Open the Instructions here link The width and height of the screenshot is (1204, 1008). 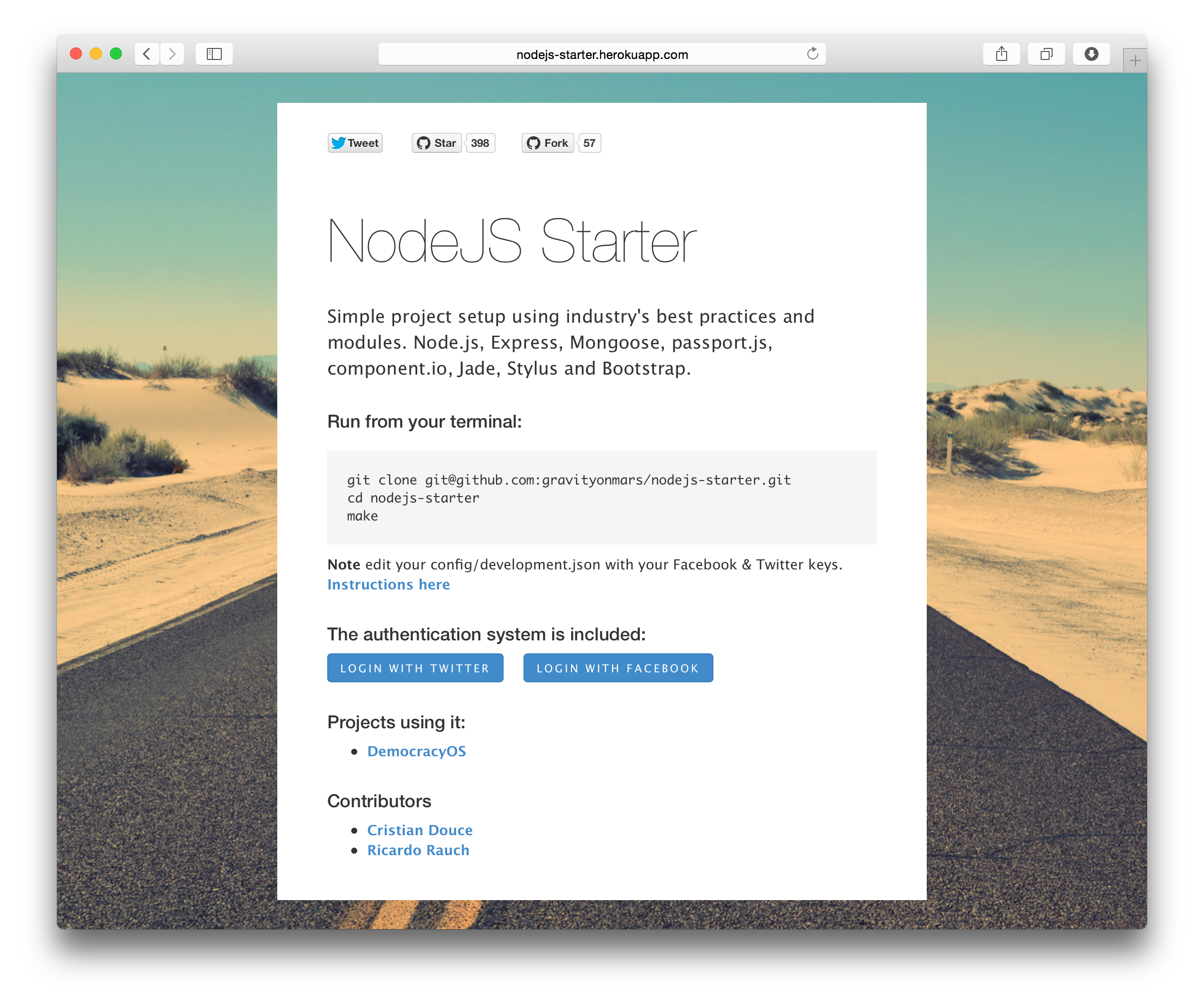(388, 584)
